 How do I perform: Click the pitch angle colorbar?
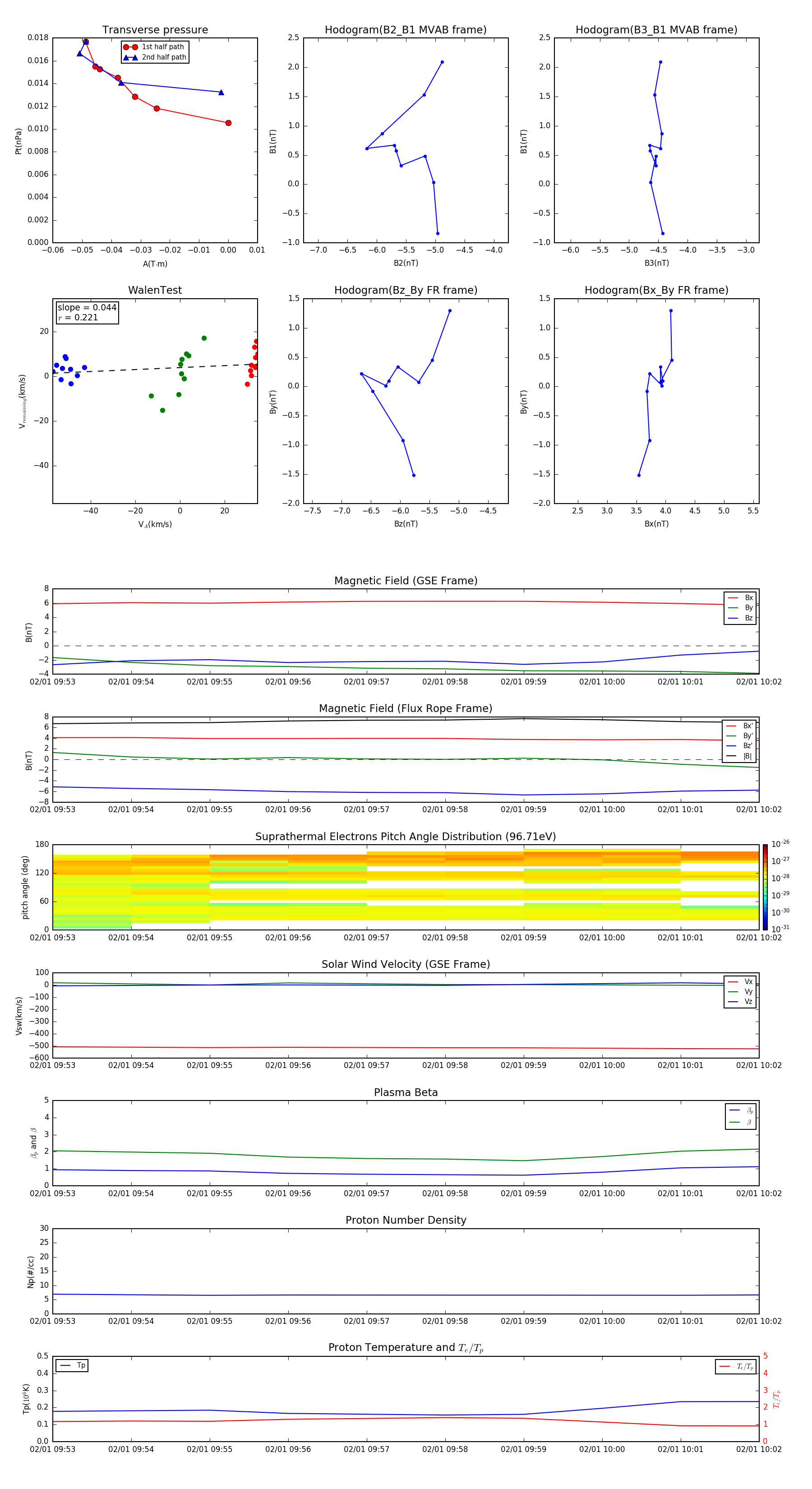coord(765,887)
